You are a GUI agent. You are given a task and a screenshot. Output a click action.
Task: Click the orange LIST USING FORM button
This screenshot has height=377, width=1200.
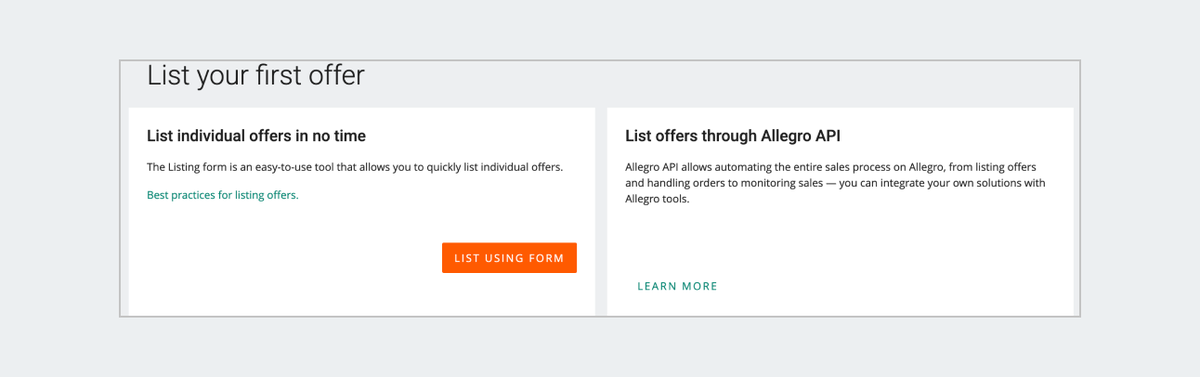[x=509, y=258]
